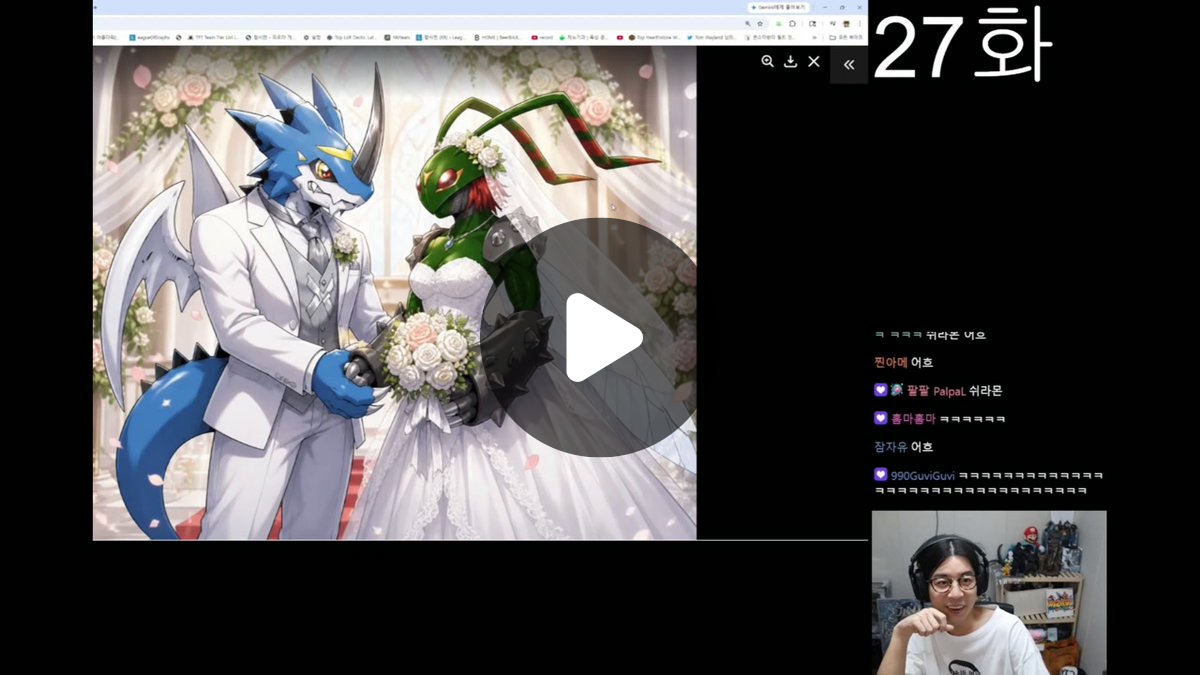This screenshot has width=1200, height=675.
Task: Click the green extension icon in the toolbar
Action: tap(778, 23)
